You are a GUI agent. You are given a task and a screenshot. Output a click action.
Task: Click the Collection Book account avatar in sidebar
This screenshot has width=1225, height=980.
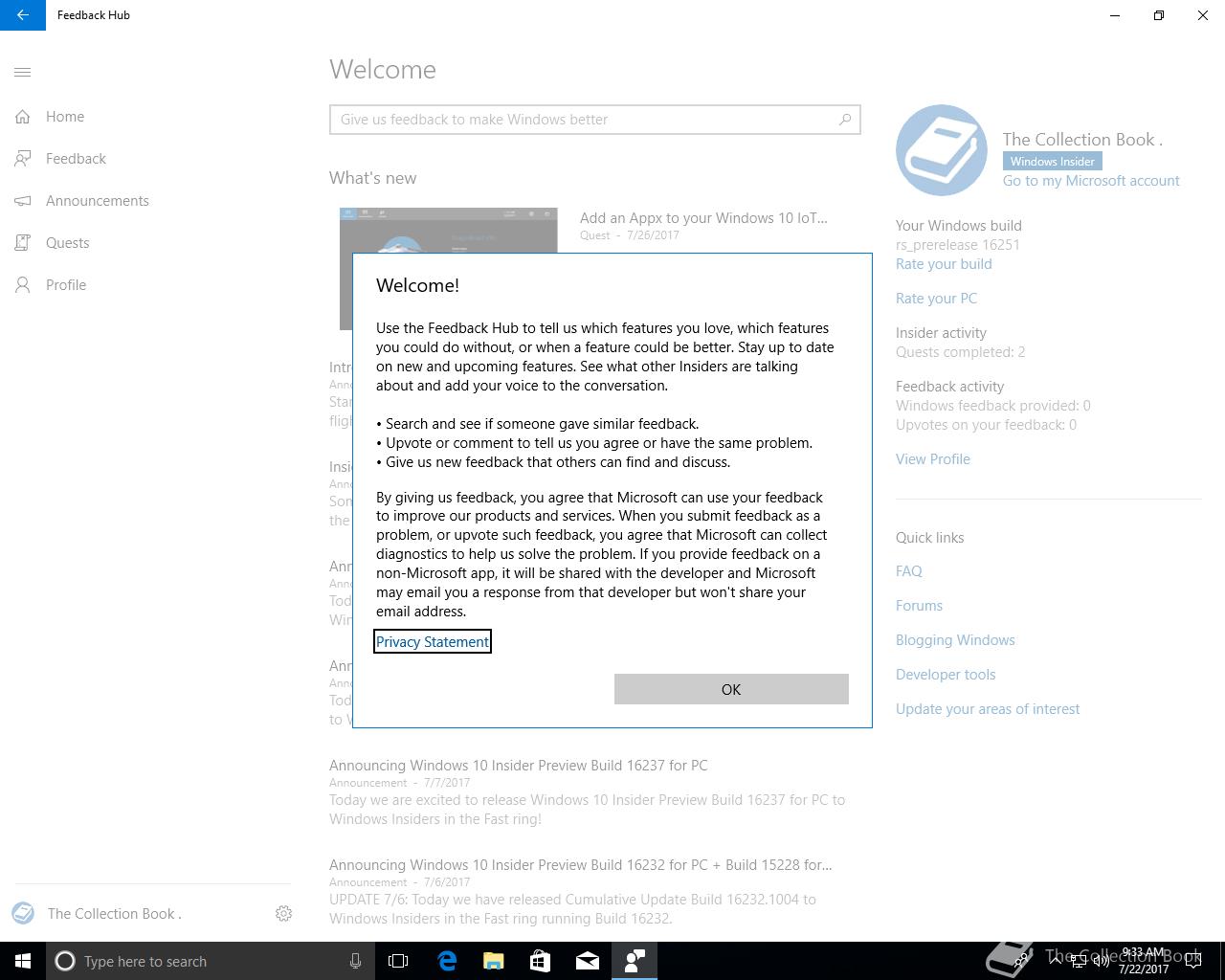[x=23, y=913]
